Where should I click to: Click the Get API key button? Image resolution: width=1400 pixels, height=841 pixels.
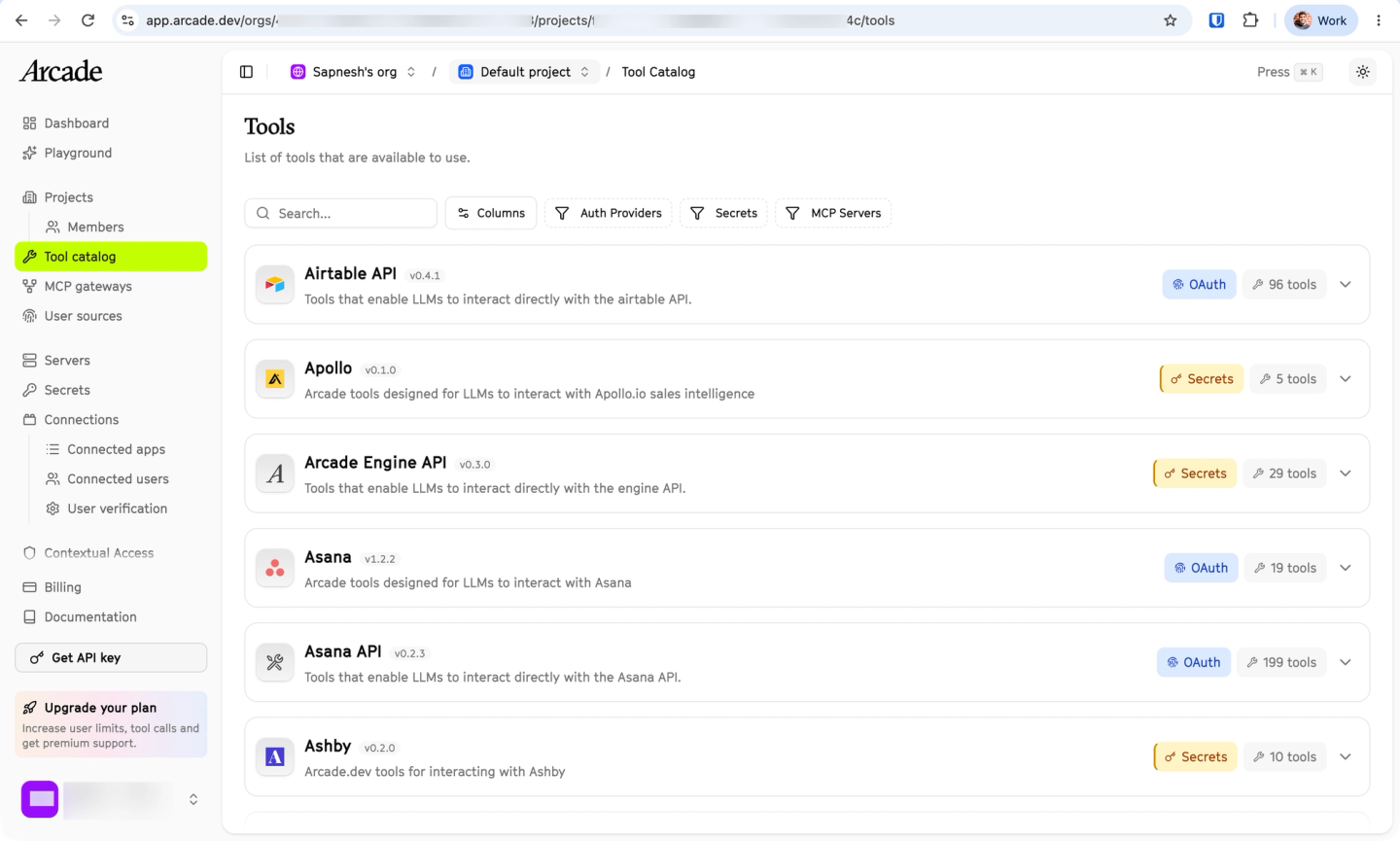click(111, 658)
